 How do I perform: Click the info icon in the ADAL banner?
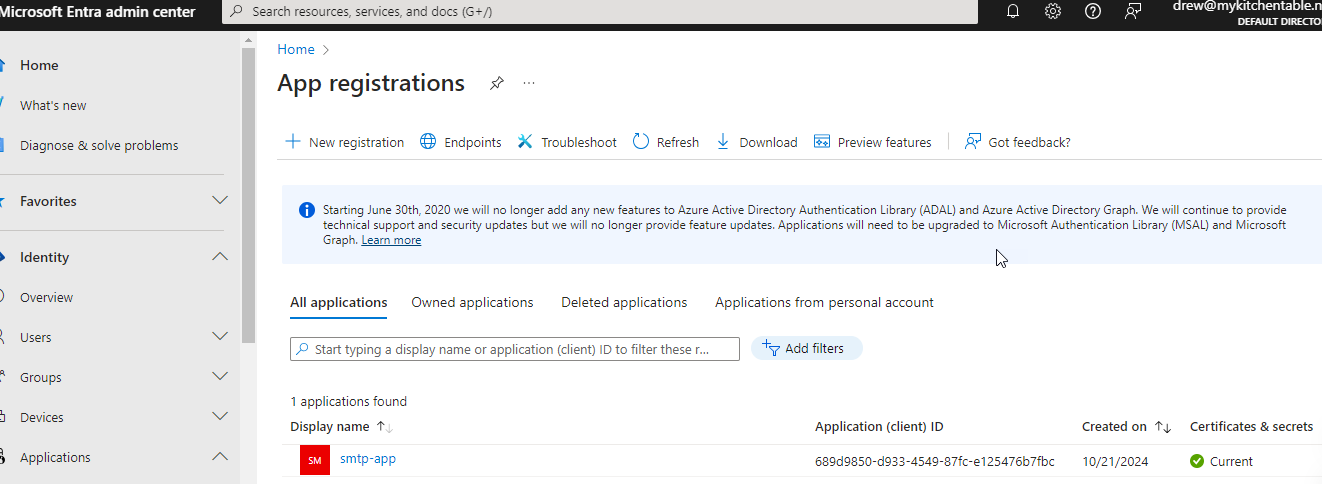click(307, 210)
